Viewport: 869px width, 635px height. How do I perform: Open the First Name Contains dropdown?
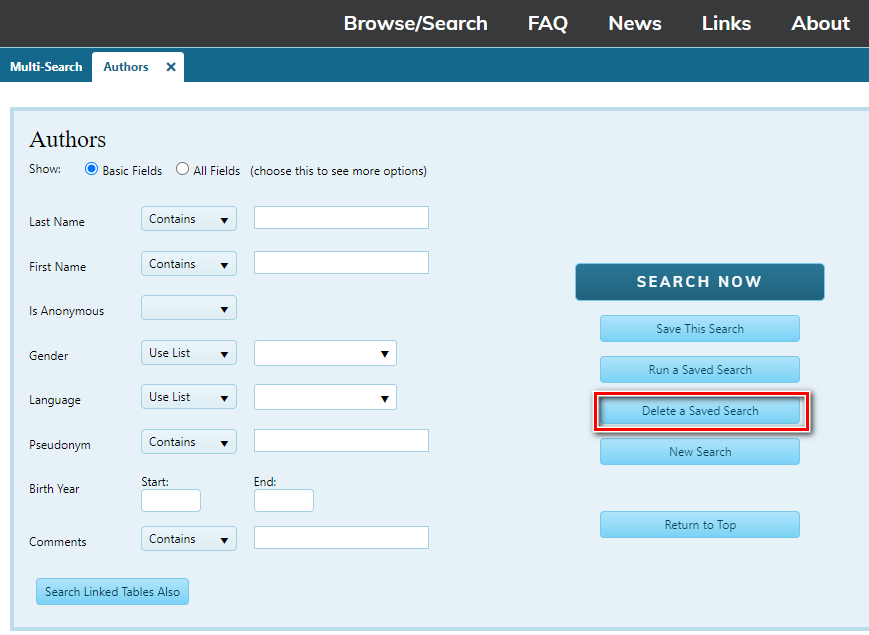point(189,264)
